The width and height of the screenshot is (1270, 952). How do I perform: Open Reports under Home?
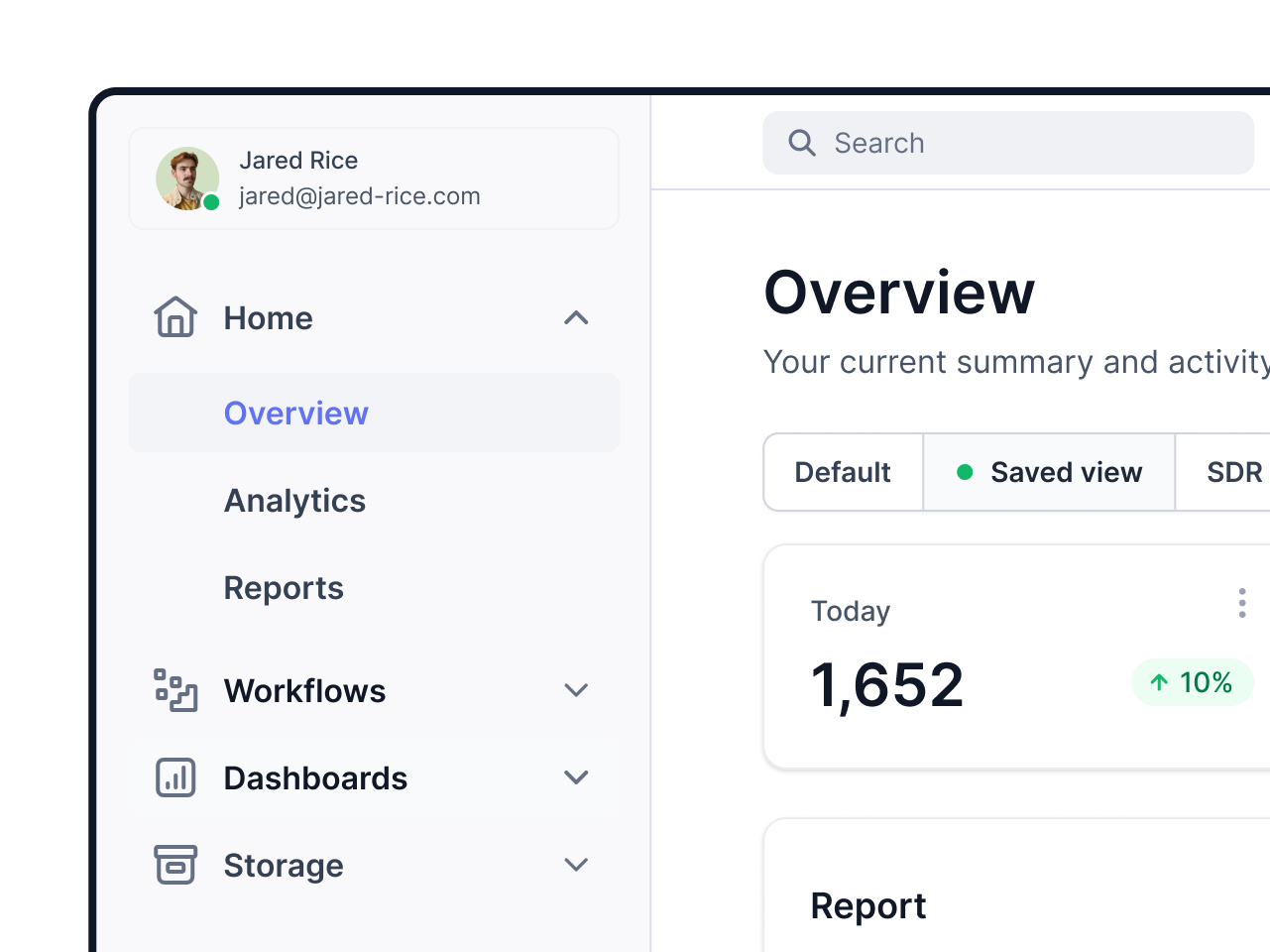pyautogui.click(x=284, y=588)
